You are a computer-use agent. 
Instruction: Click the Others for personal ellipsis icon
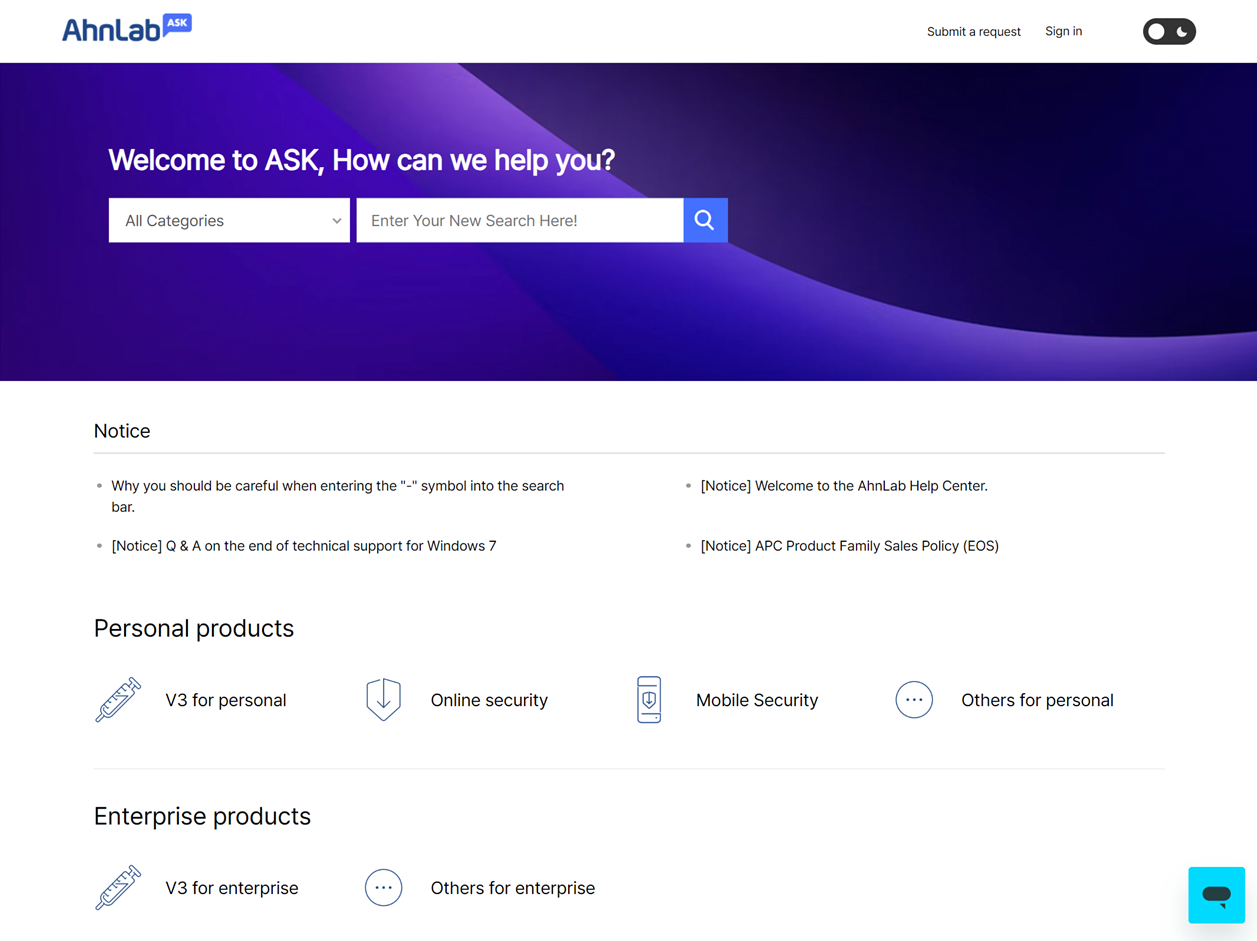tap(914, 700)
